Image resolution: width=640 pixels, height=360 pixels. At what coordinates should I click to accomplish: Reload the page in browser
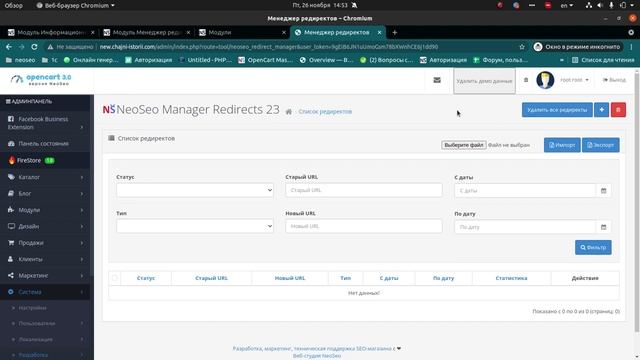tap(34, 47)
